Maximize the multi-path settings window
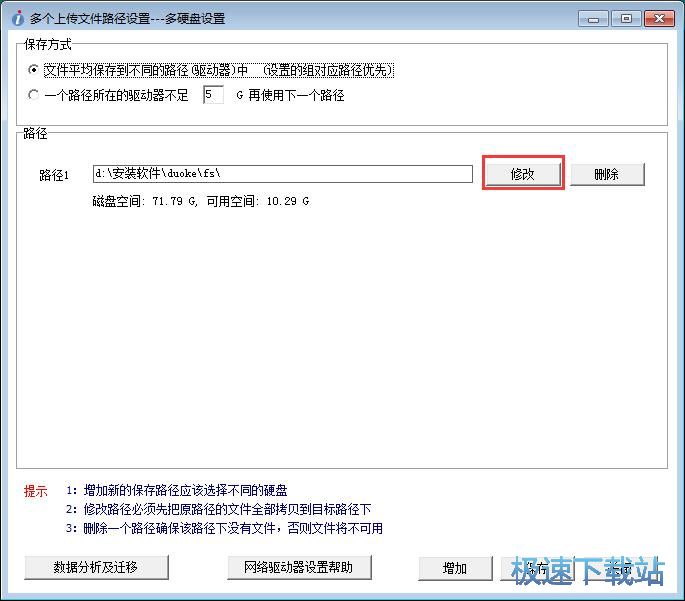This screenshot has width=685, height=601. (x=626, y=19)
